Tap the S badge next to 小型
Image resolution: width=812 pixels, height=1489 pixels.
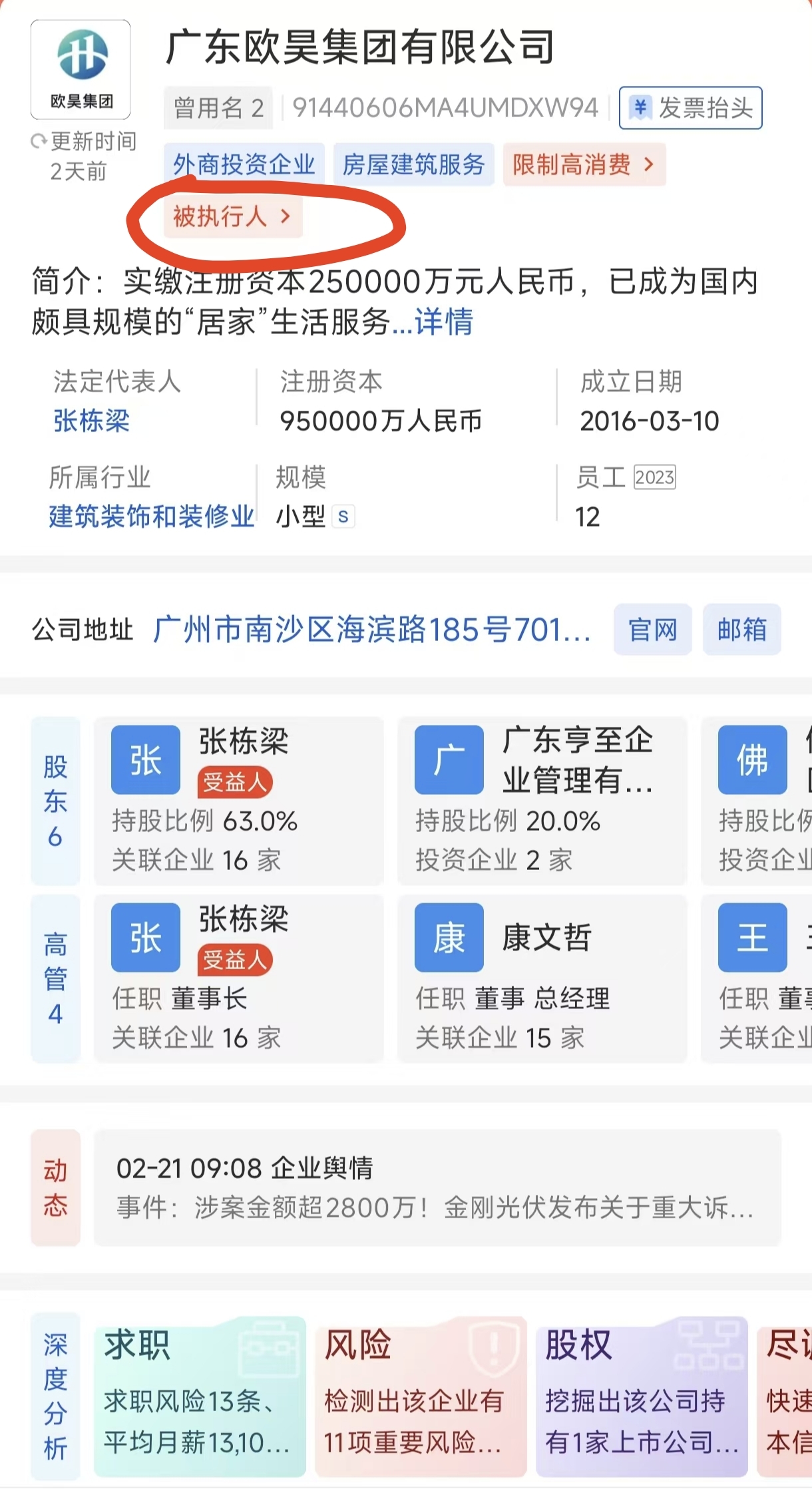(x=343, y=517)
